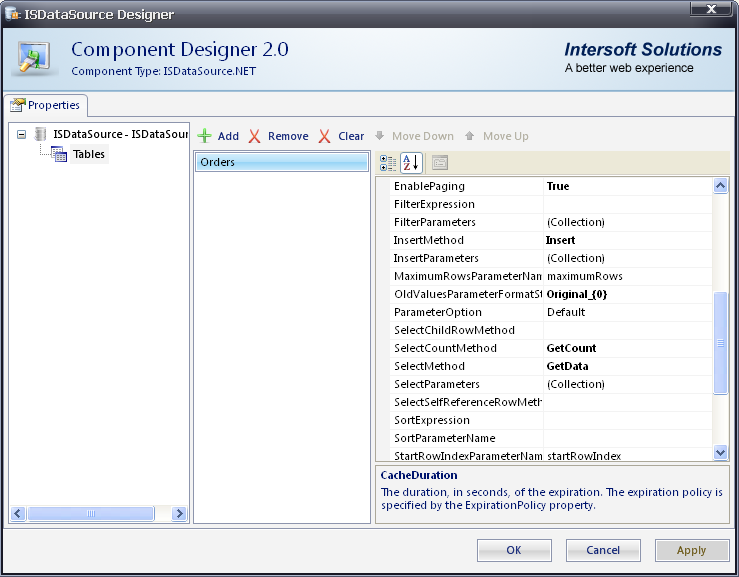Click the green plus Add icon
This screenshot has width=739, height=577.
204,136
